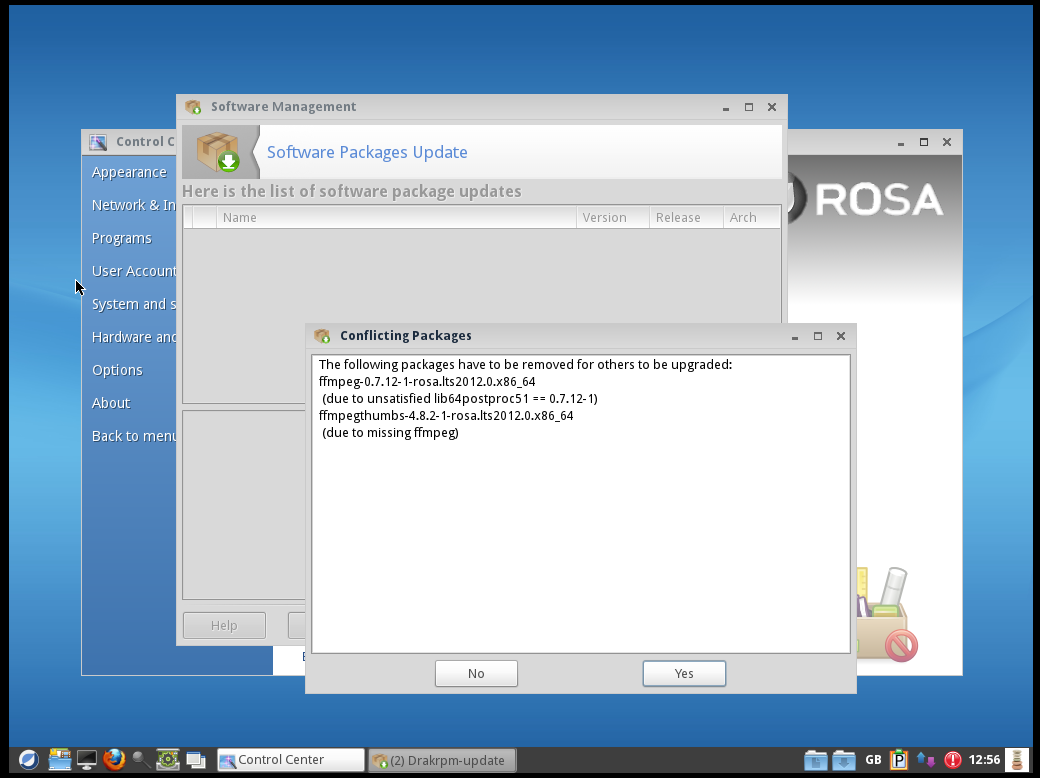
Task: Minimize the Conflicting Packages dialog
Action: pyautogui.click(x=795, y=337)
